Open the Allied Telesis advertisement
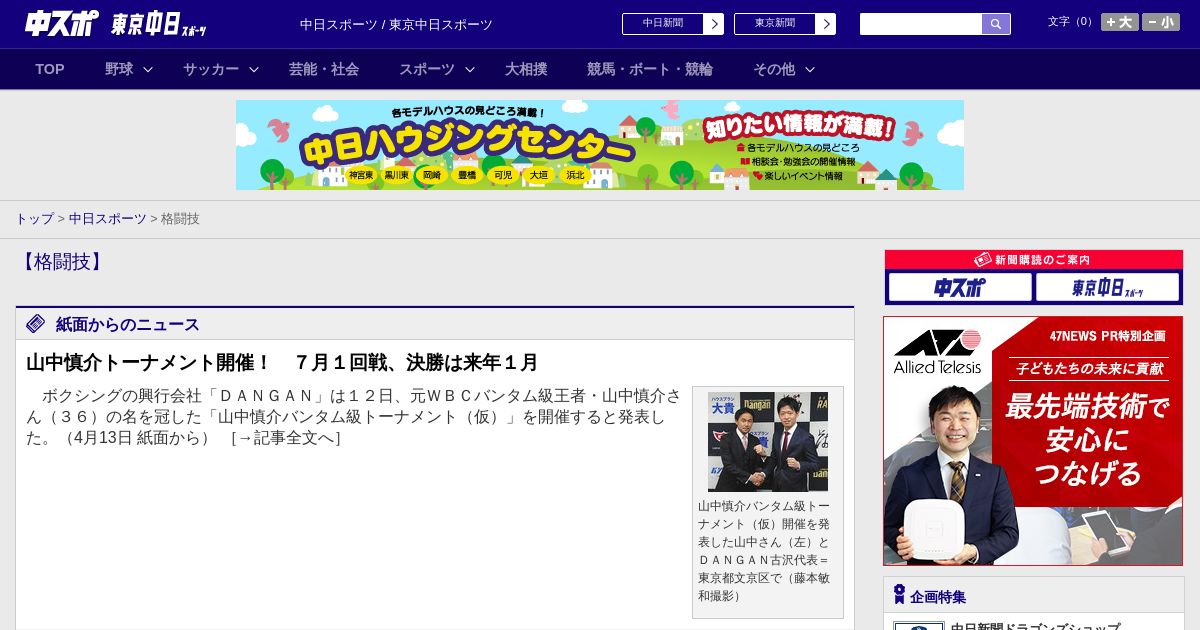The width and height of the screenshot is (1200, 630). 1033,441
